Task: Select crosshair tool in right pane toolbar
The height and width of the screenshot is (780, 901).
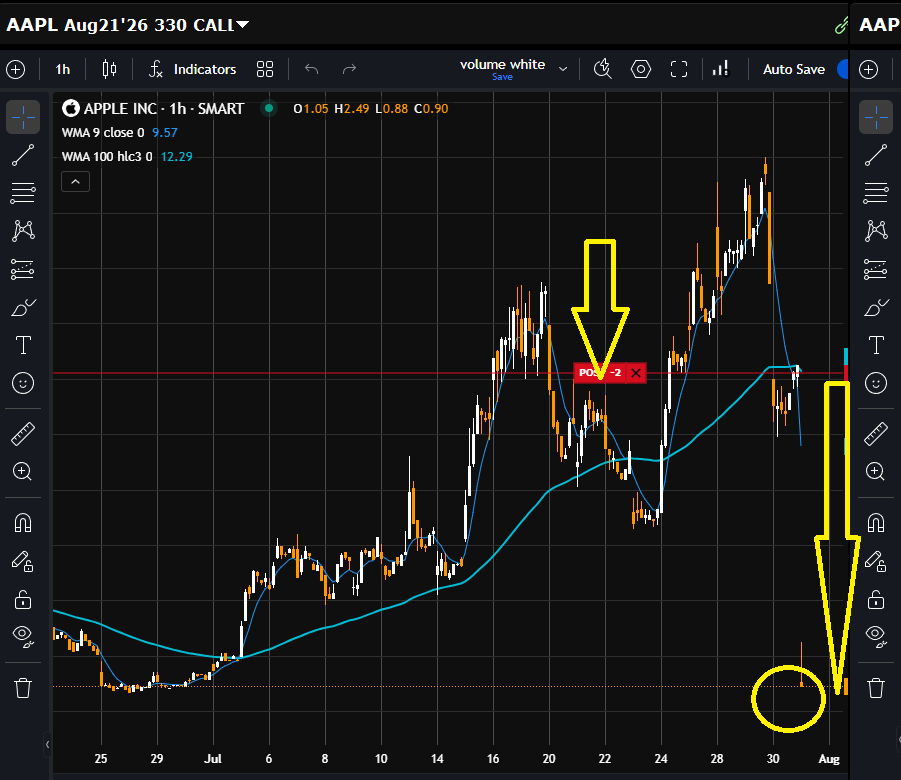Action: (876, 117)
